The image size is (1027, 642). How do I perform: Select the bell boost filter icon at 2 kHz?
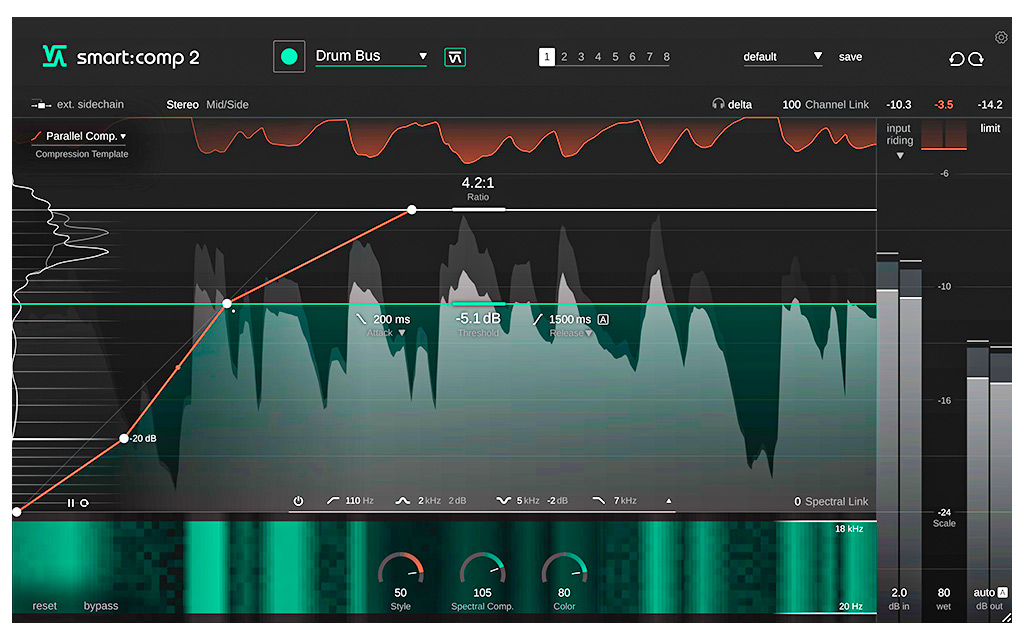[x=403, y=501]
